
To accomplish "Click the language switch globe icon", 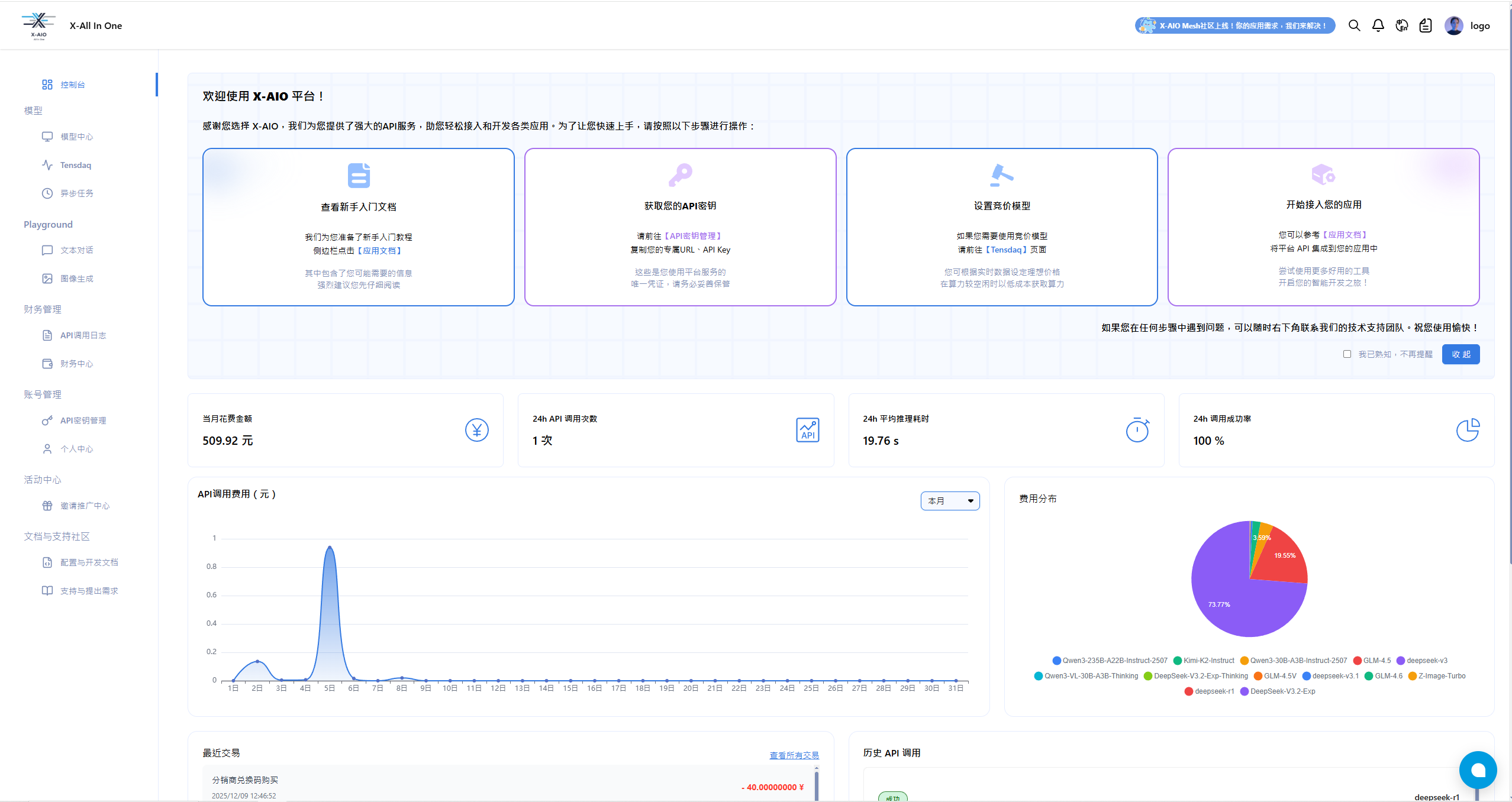I will [1401, 25].
